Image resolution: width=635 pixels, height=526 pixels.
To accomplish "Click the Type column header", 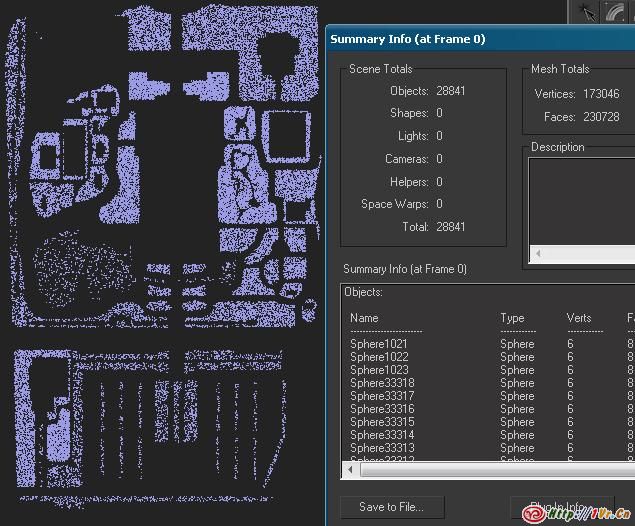I will click(512, 318).
